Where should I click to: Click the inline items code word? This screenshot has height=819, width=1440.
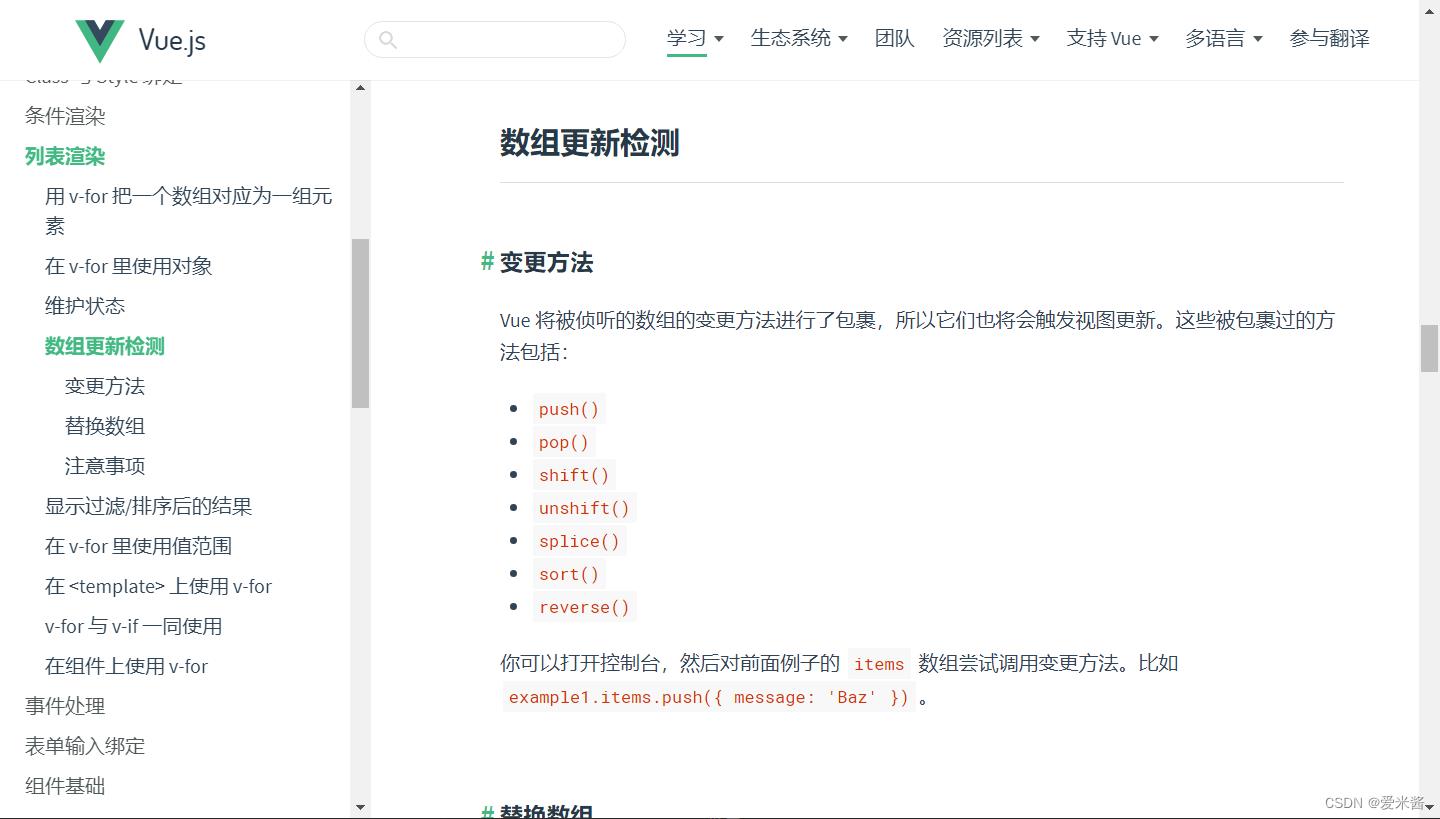879,664
